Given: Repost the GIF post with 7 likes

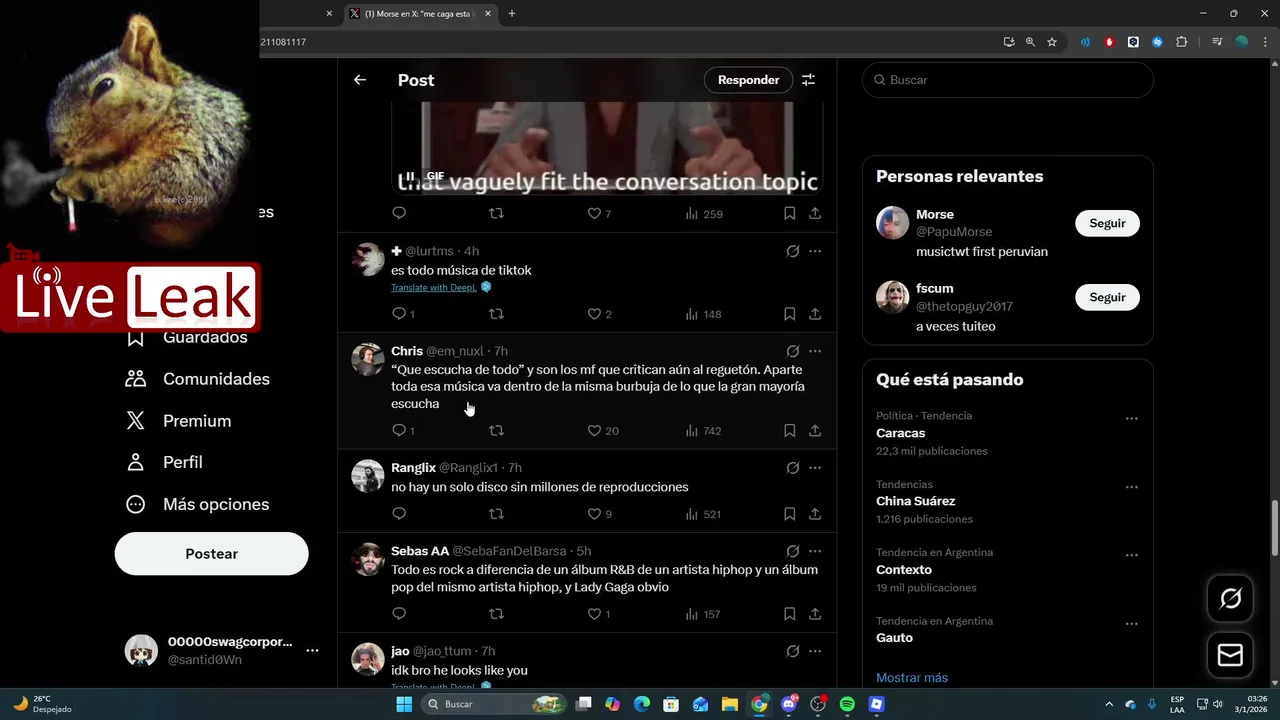Looking at the screenshot, I should click(496, 213).
